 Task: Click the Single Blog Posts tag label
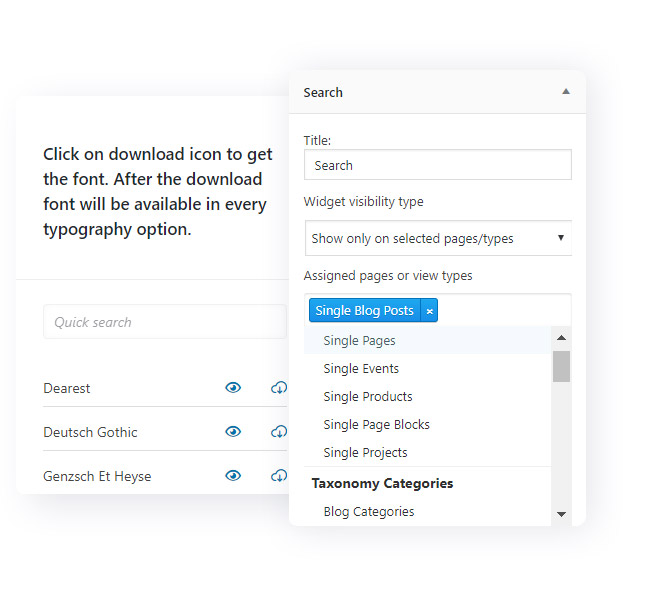tap(364, 311)
